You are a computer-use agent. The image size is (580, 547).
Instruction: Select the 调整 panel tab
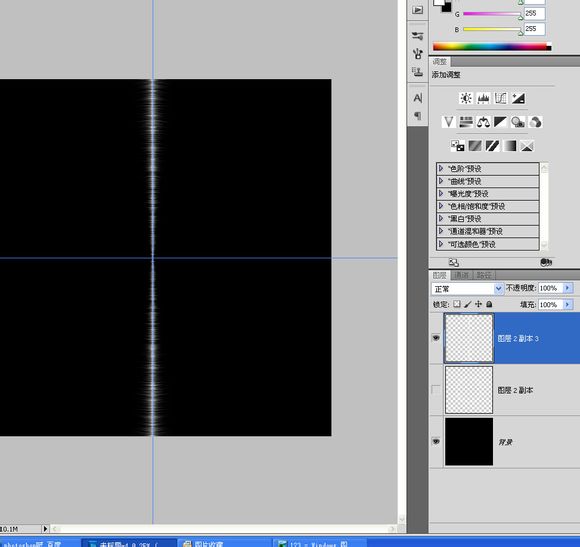click(440, 62)
